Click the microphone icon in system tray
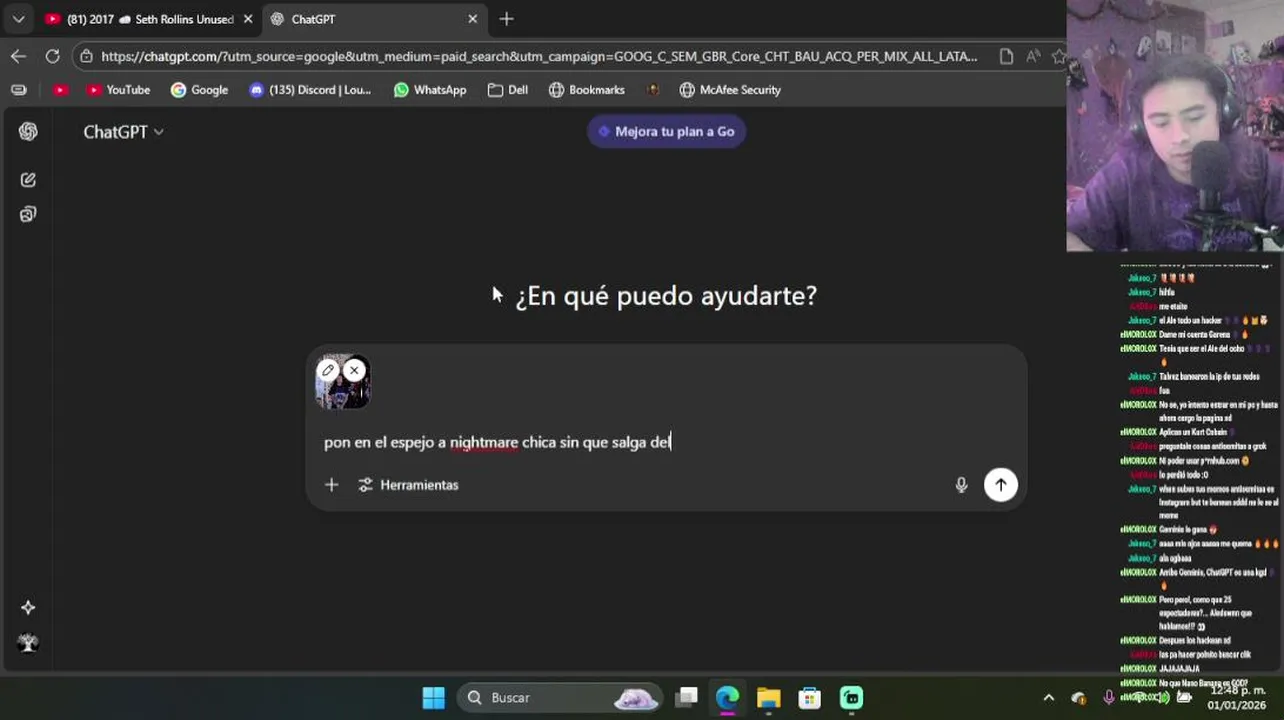1284x720 pixels. (x=1108, y=698)
